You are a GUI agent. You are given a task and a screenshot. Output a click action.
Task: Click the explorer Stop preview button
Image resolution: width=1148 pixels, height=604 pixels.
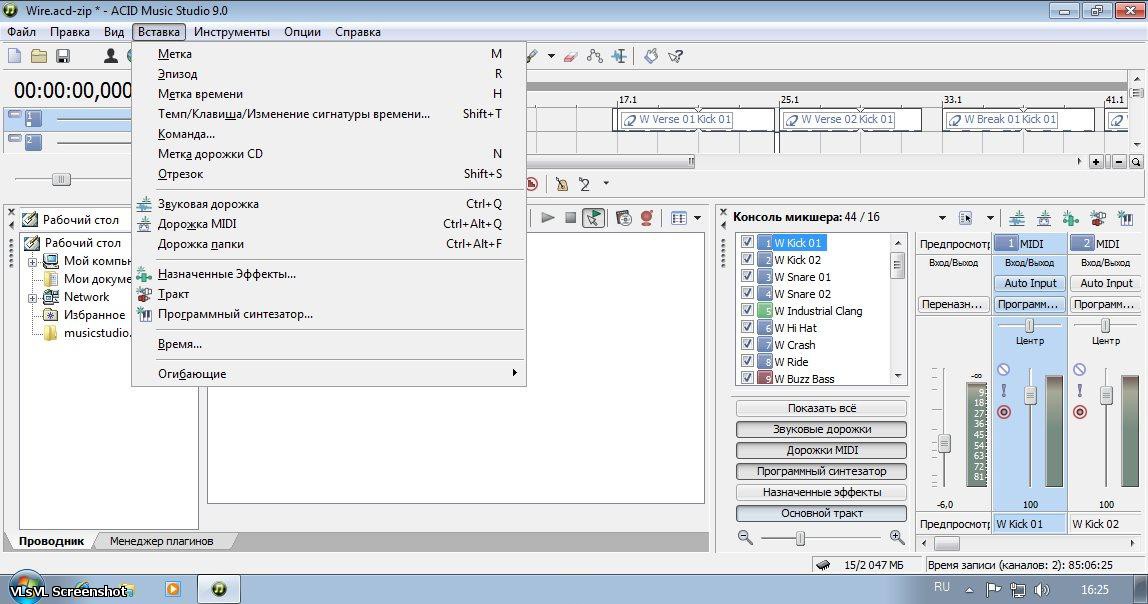570,217
